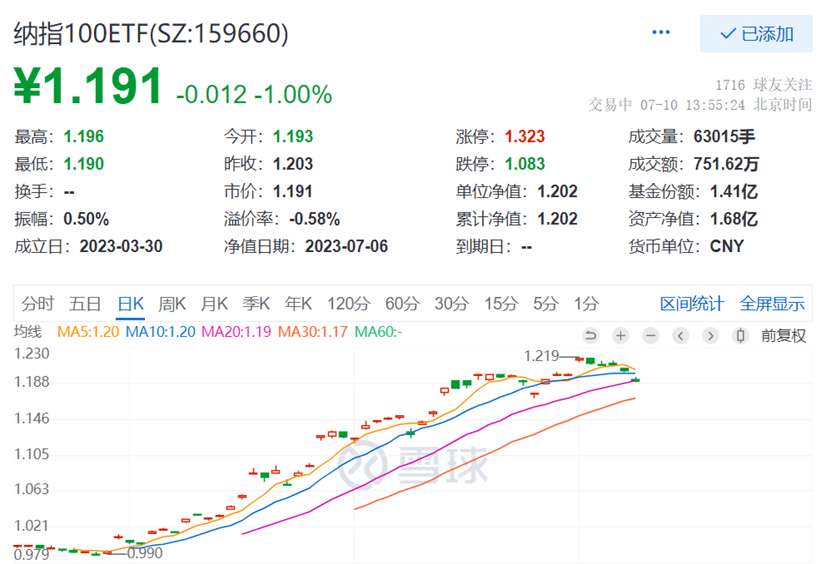Image resolution: width=831 pixels, height=564 pixels.
Task: Move chart left with previous arrow
Action: tap(680, 336)
